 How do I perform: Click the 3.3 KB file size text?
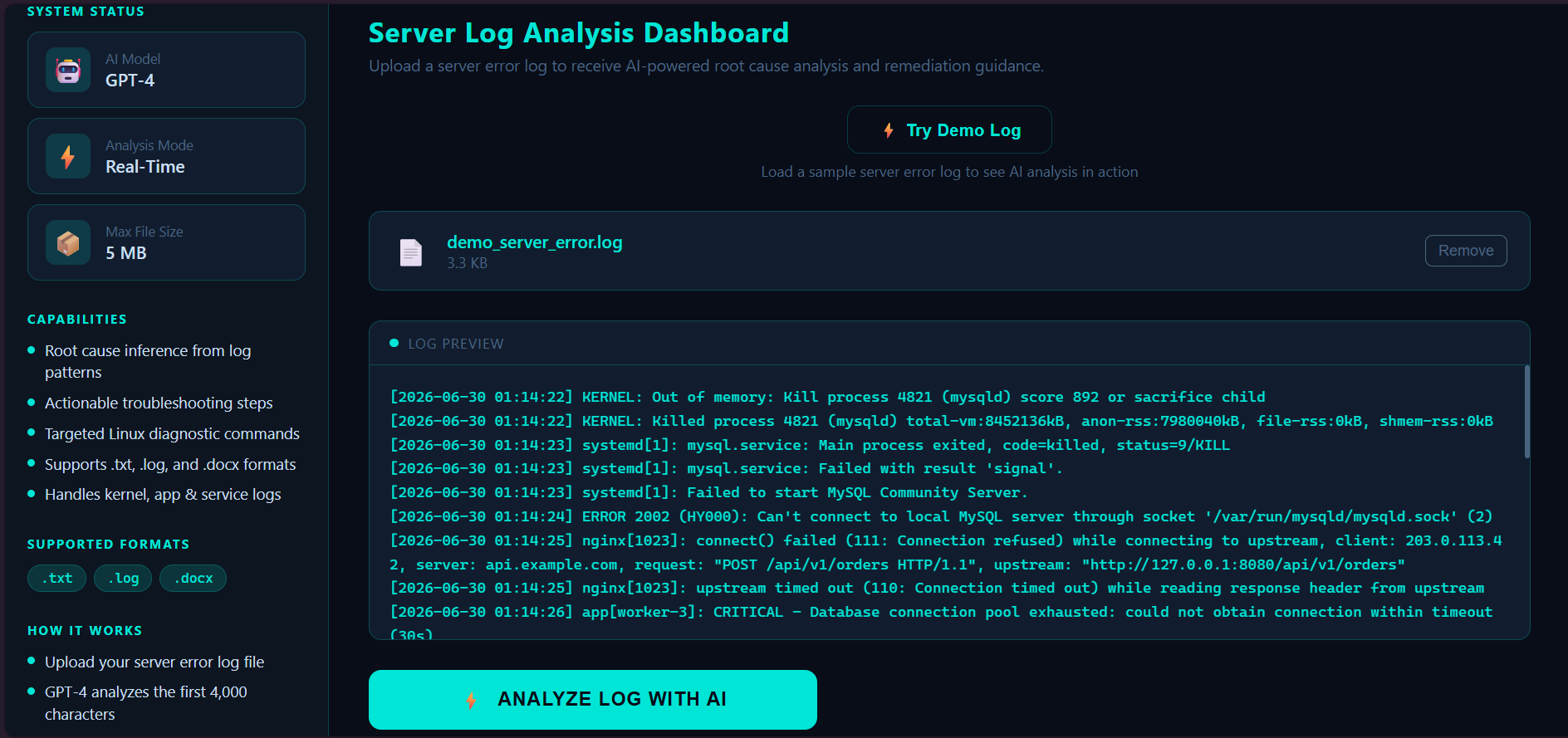(x=467, y=263)
